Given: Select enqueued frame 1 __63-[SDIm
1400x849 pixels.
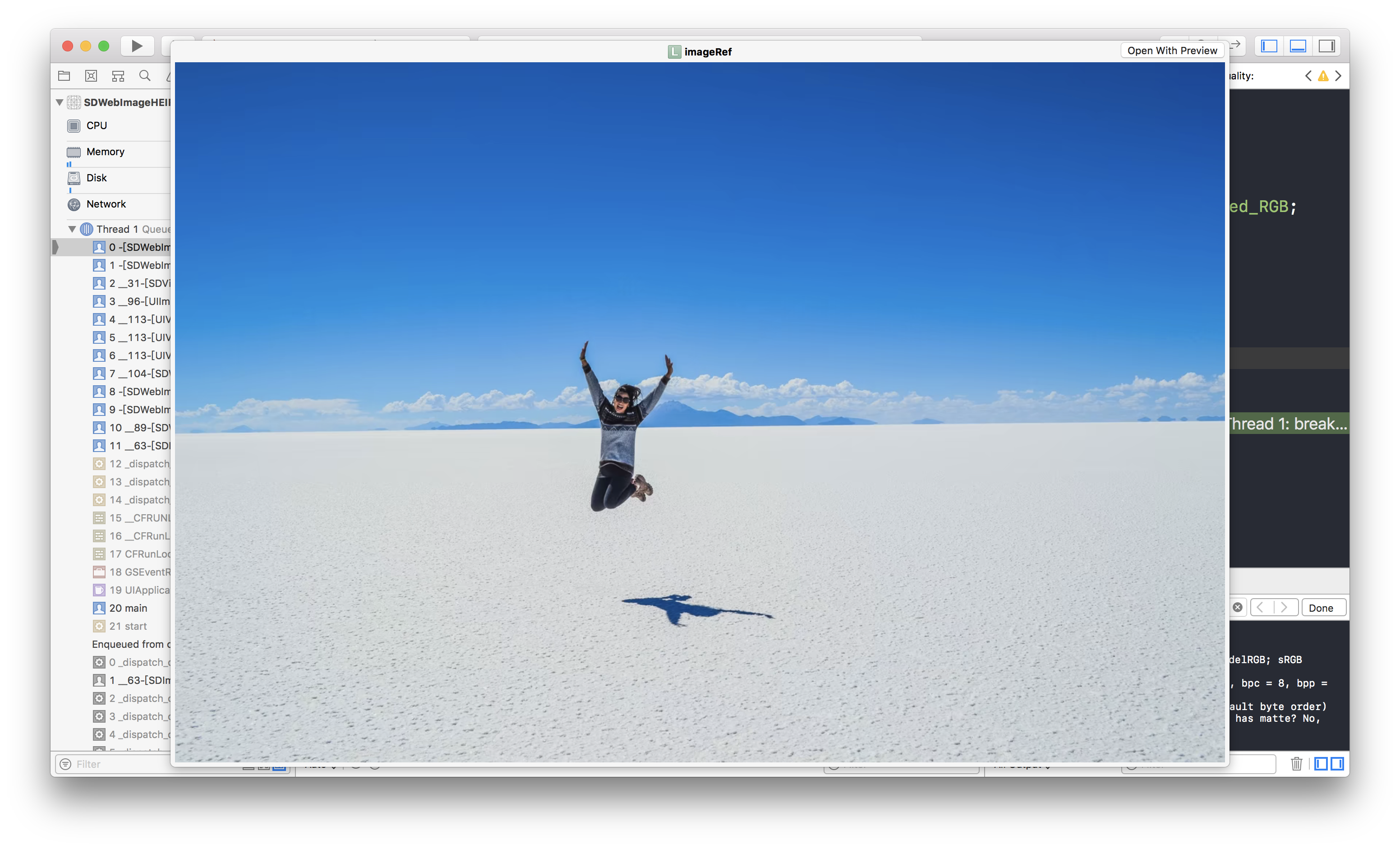Looking at the screenshot, I should [111, 680].
